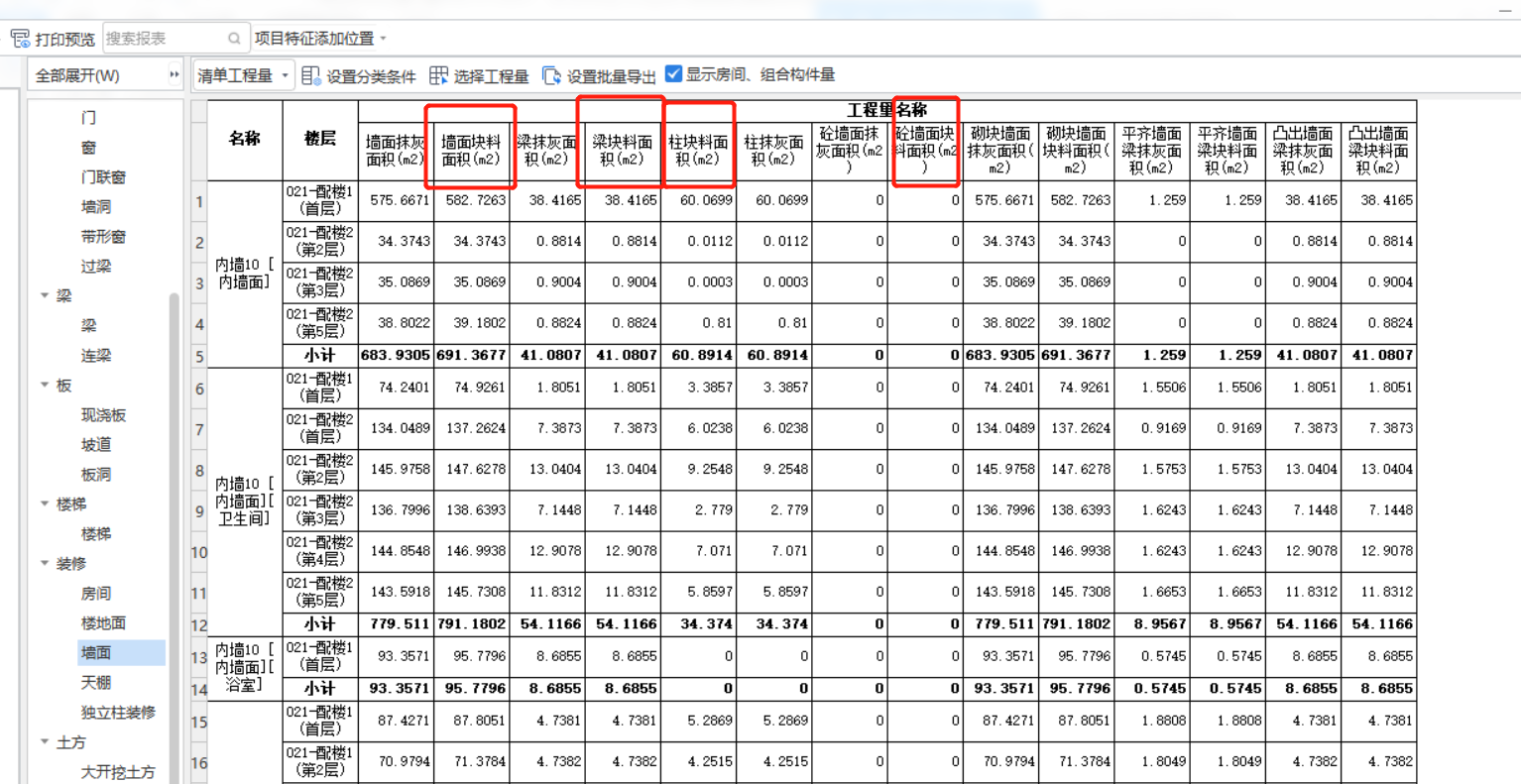1521x784 pixels.
Task: Click cell 内墙10 [内墙面][卫生间]
Action: (x=245, y=501)
